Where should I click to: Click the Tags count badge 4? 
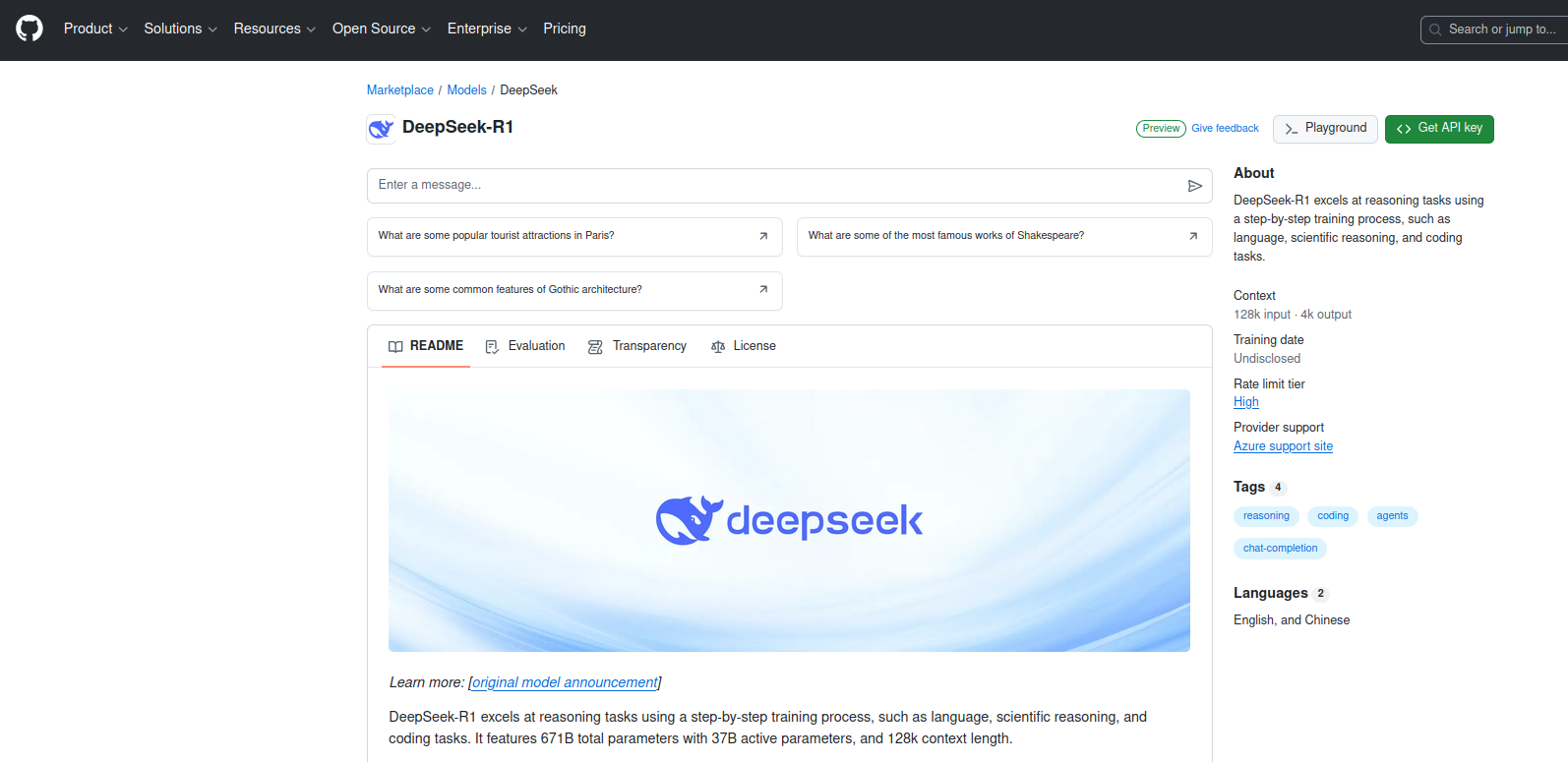(x=1278, y=488)
